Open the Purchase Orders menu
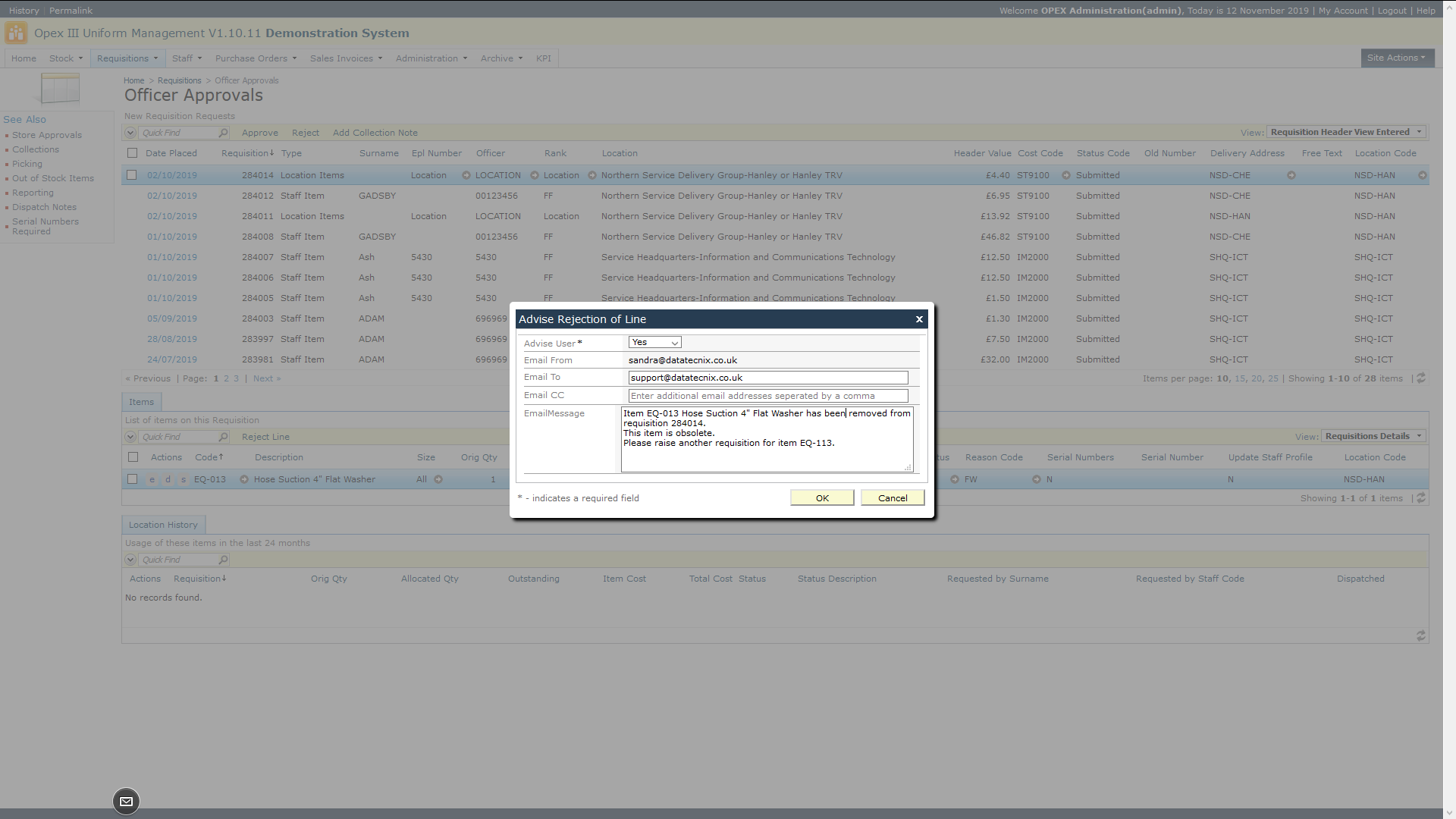This screenshot has height=819, width=1456. pyautogui.click(x=256, y=58)
